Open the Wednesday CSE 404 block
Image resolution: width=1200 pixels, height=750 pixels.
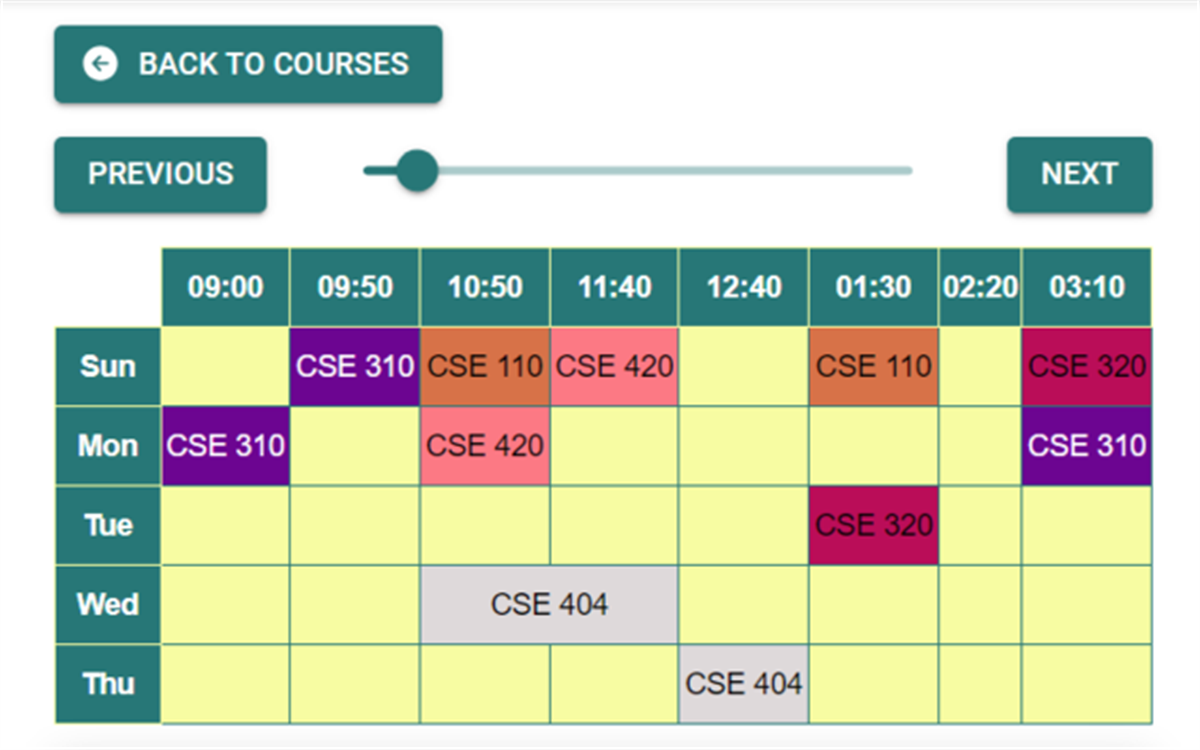(x=549, y=605)
